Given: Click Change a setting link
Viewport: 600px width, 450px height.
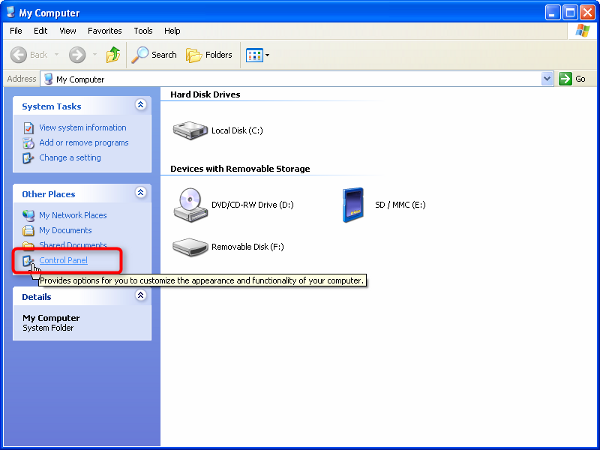Looking at the screenshot, I should (x=70, y=158).
